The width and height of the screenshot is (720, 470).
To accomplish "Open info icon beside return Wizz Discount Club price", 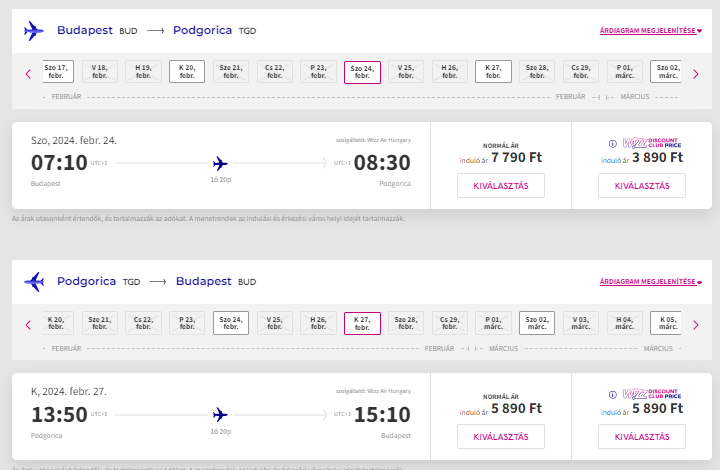I will point(613,395).
